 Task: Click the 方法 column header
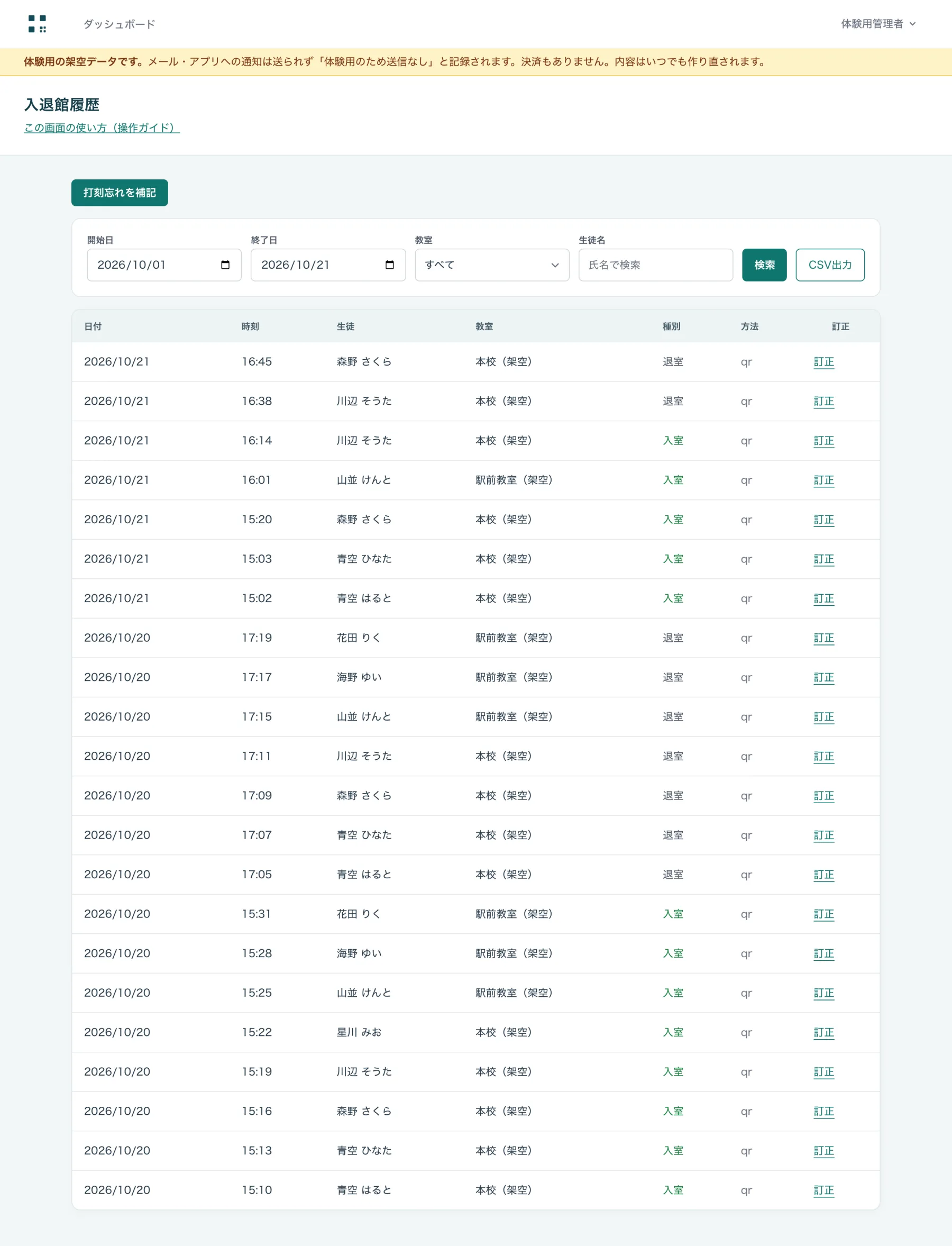750,326
